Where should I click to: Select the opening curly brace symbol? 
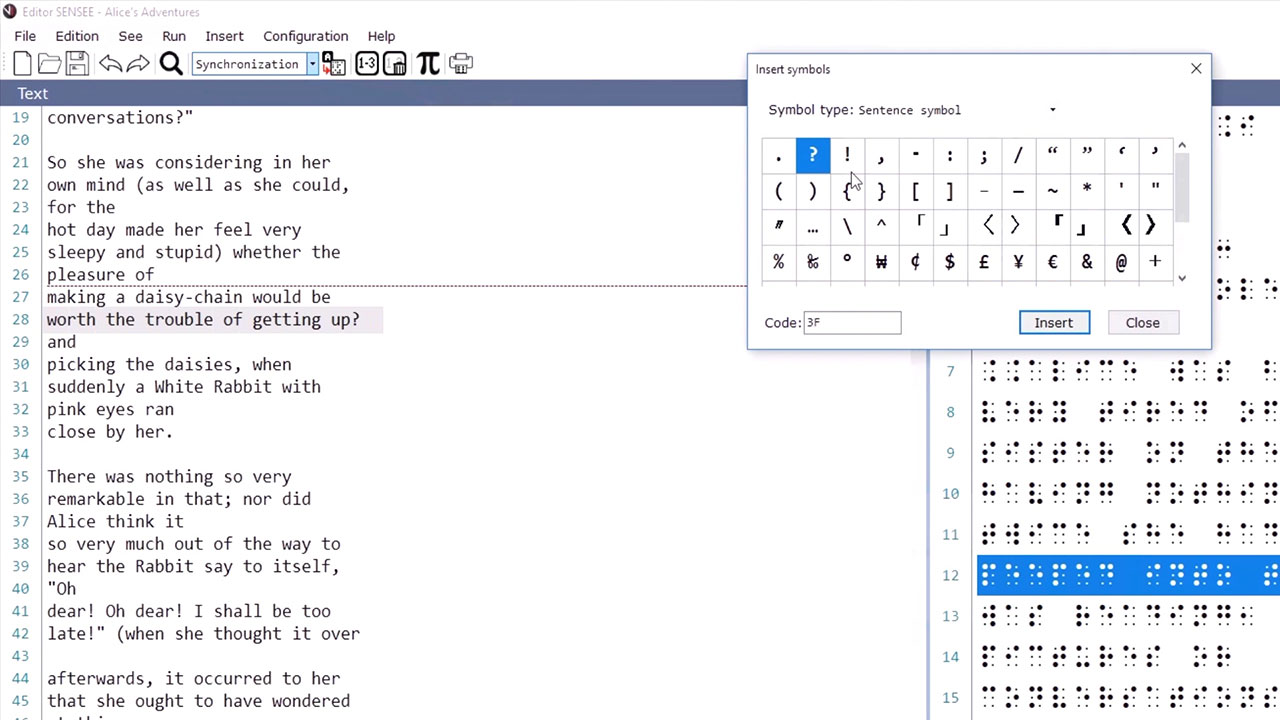click(847, 190)
